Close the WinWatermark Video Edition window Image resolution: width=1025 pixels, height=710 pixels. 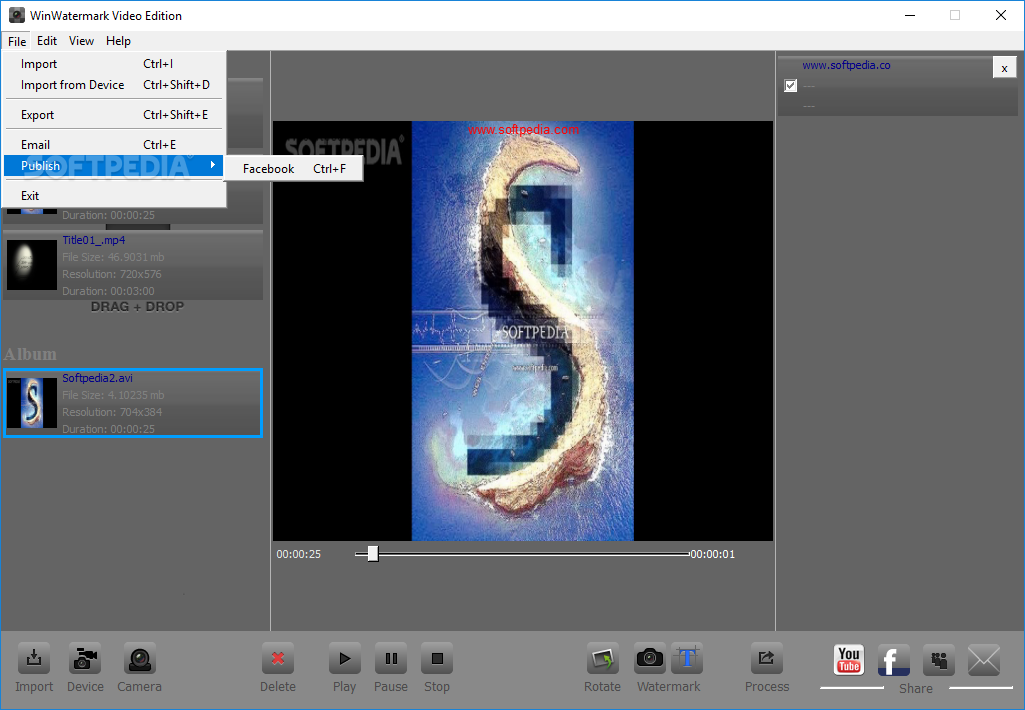(1000, 15)
